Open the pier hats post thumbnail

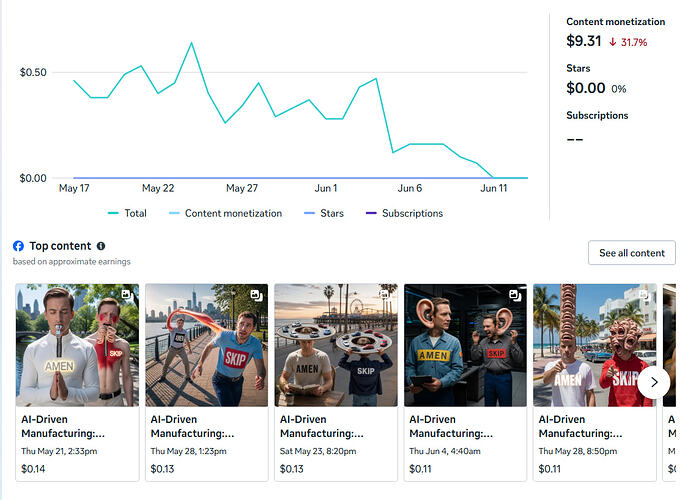(336, 345)
